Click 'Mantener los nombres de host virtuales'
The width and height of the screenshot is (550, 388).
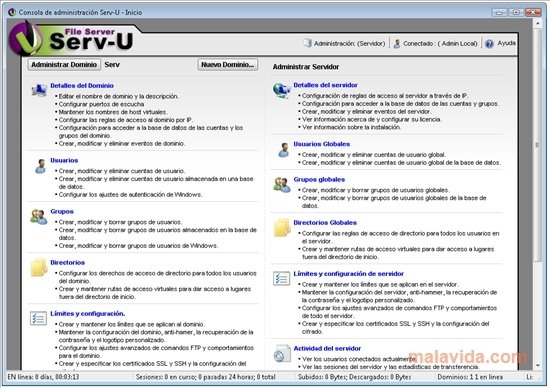pos(113,112)
